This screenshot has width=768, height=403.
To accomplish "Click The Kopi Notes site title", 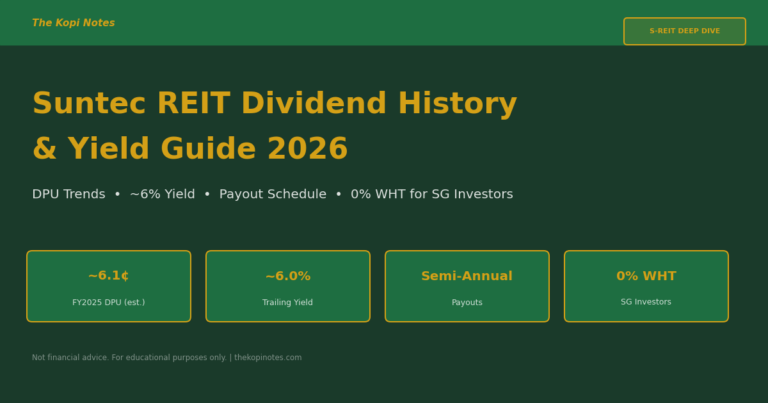I will pyautogui.click(x=73, y=23).
